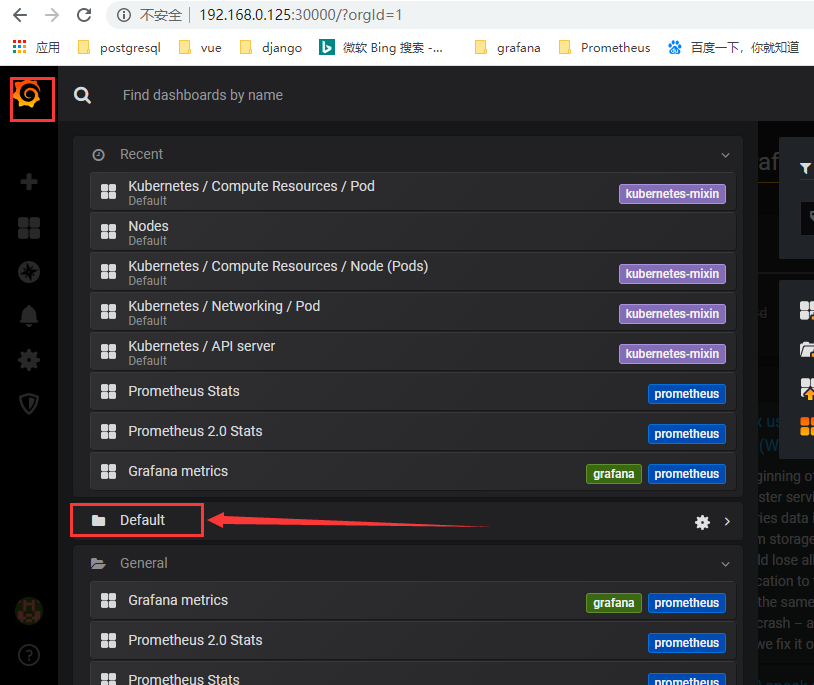This screenshot has height=685, width=814.
Task: Click kubernetes-mixin tag on Compute Resources / Pod
Action: 672,194
